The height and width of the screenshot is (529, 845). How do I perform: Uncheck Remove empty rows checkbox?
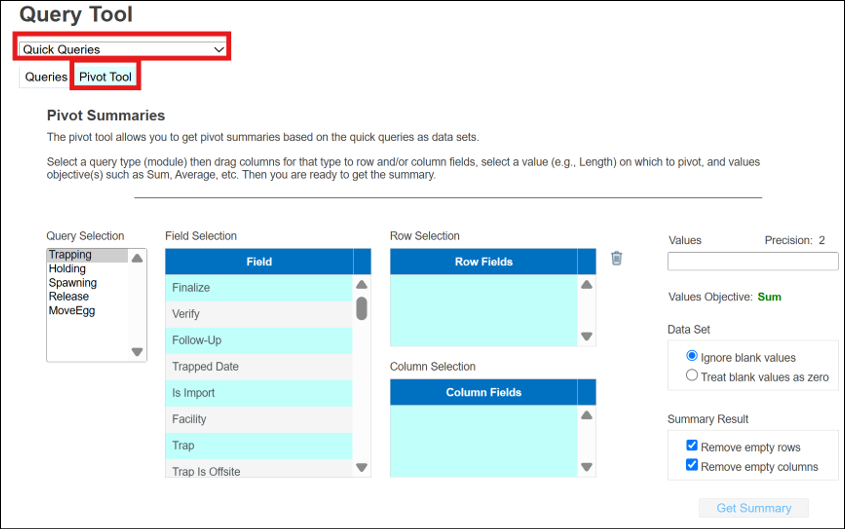point(692,447)
